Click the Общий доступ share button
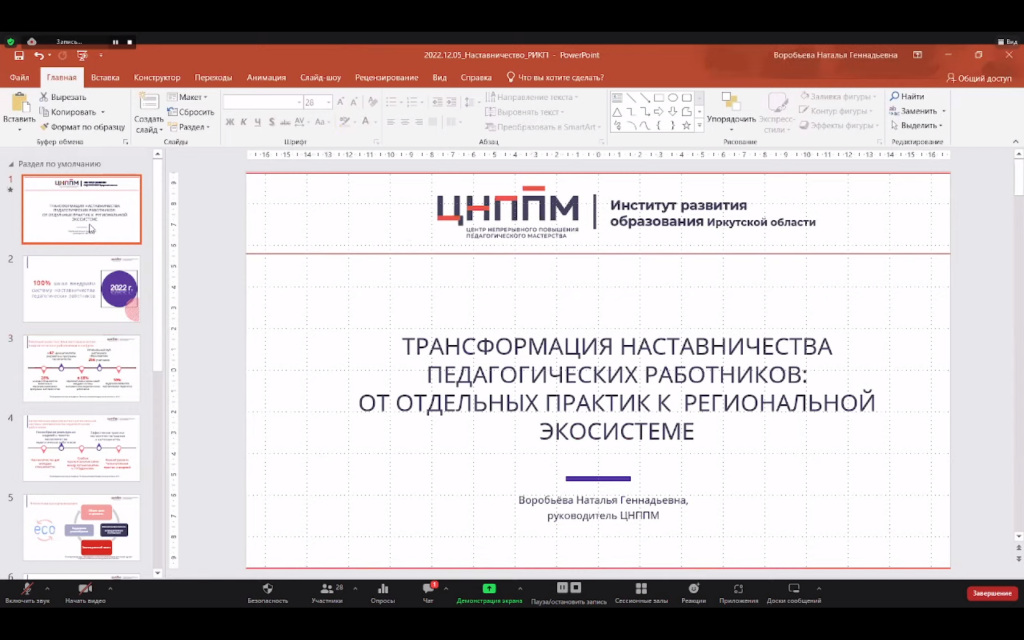The image size is (1024, 640). click(978, 77)
